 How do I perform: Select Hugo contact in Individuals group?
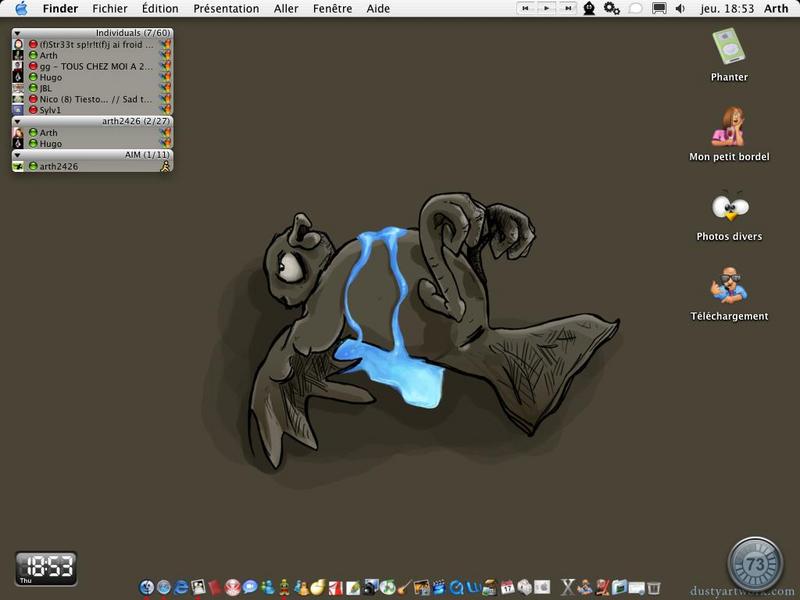click(92, 77)
